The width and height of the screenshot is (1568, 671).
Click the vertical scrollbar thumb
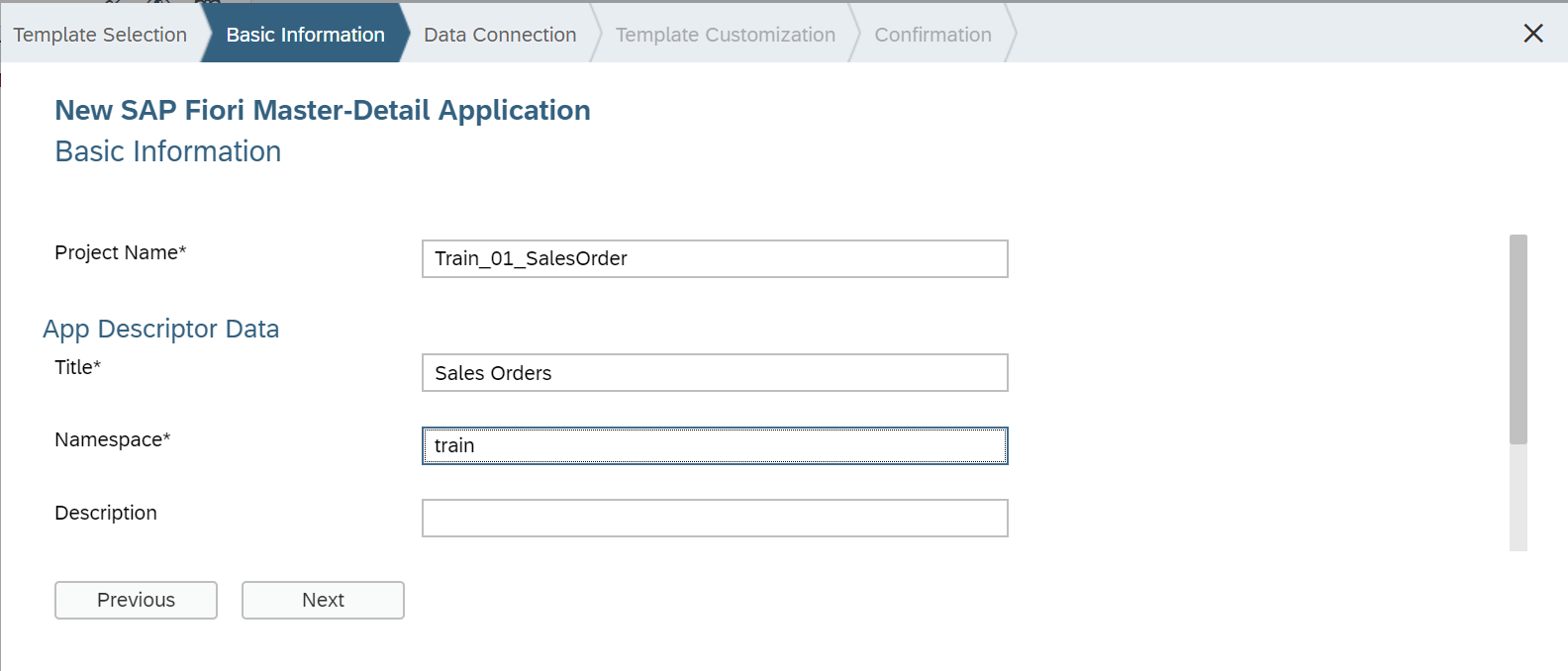point(1519,338)
